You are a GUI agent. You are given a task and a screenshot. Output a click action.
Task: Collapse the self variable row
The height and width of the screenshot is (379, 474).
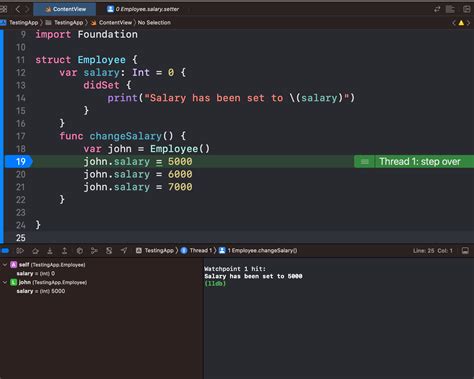[5, 265]
